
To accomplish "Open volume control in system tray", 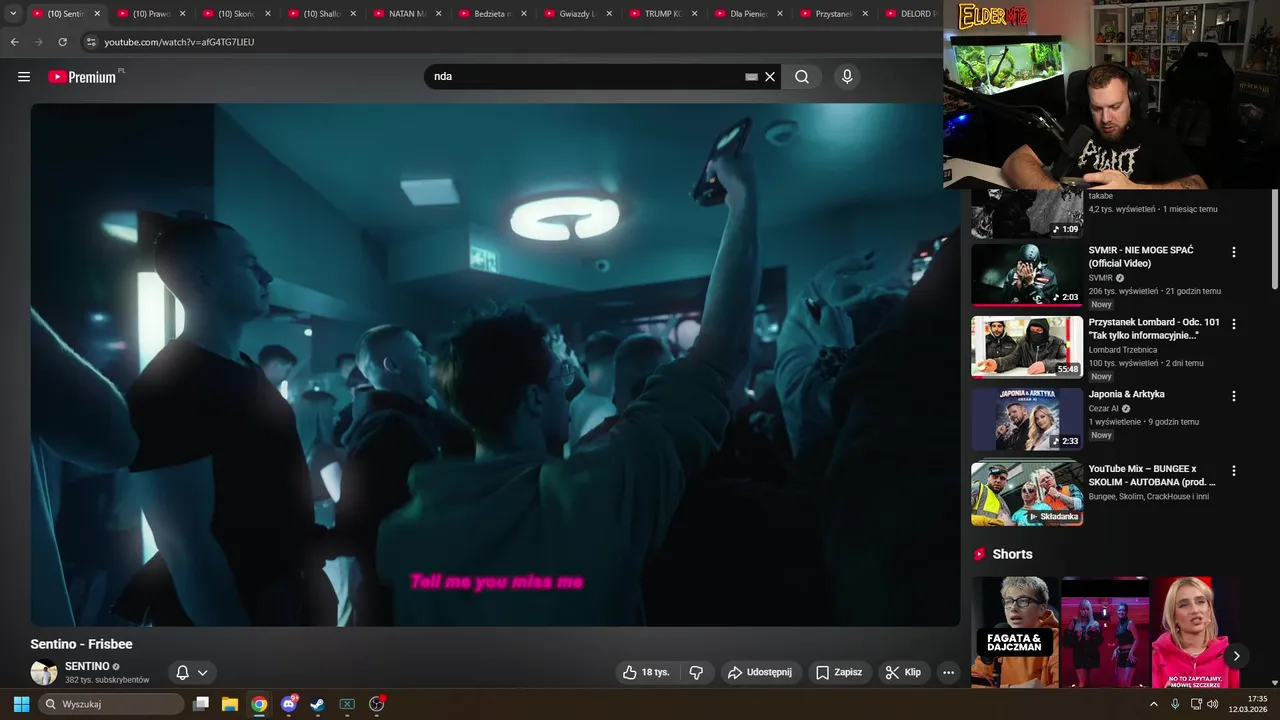I will (x=1213, y=704).
